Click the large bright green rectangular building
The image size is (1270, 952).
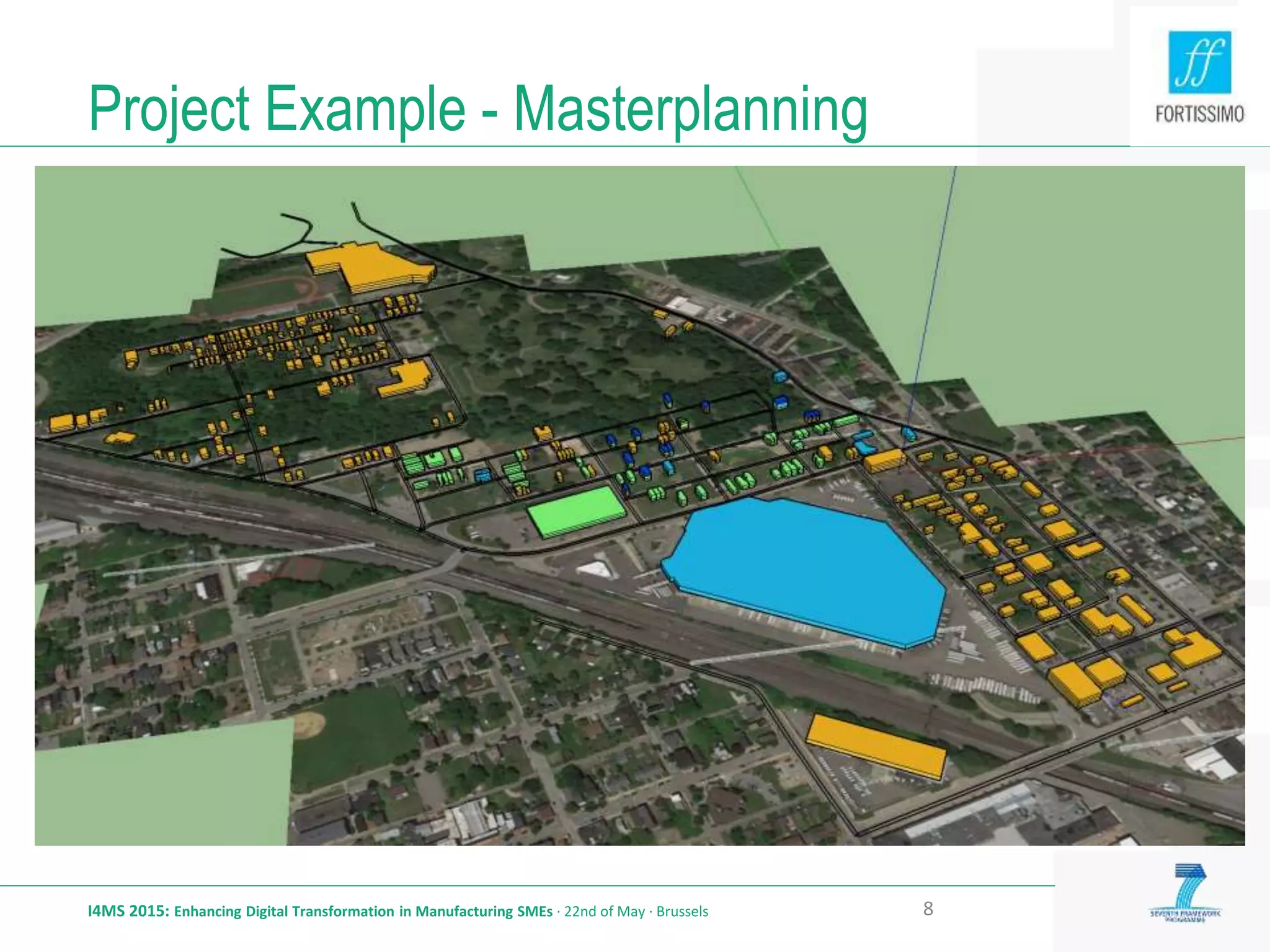576,511
